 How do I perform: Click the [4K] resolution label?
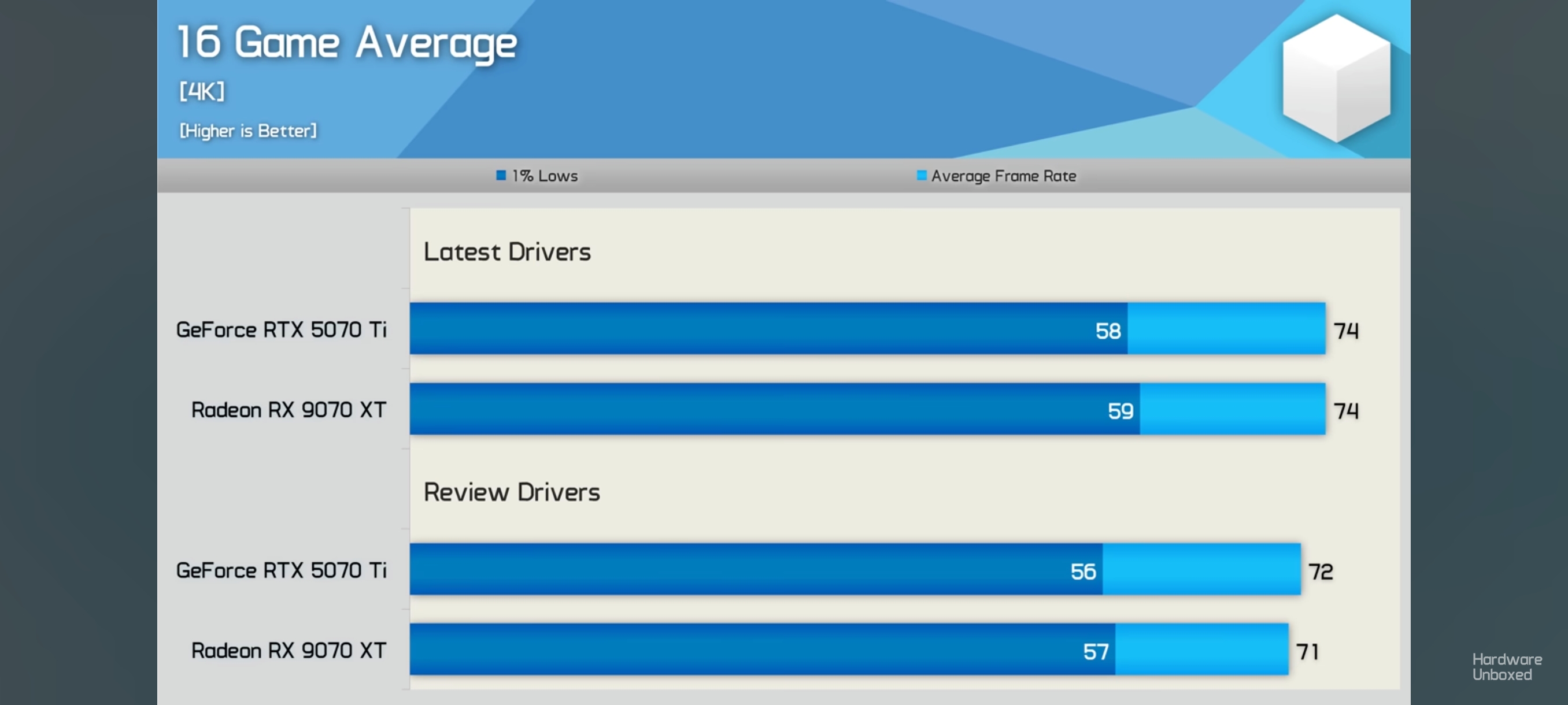tap(201, 92)
